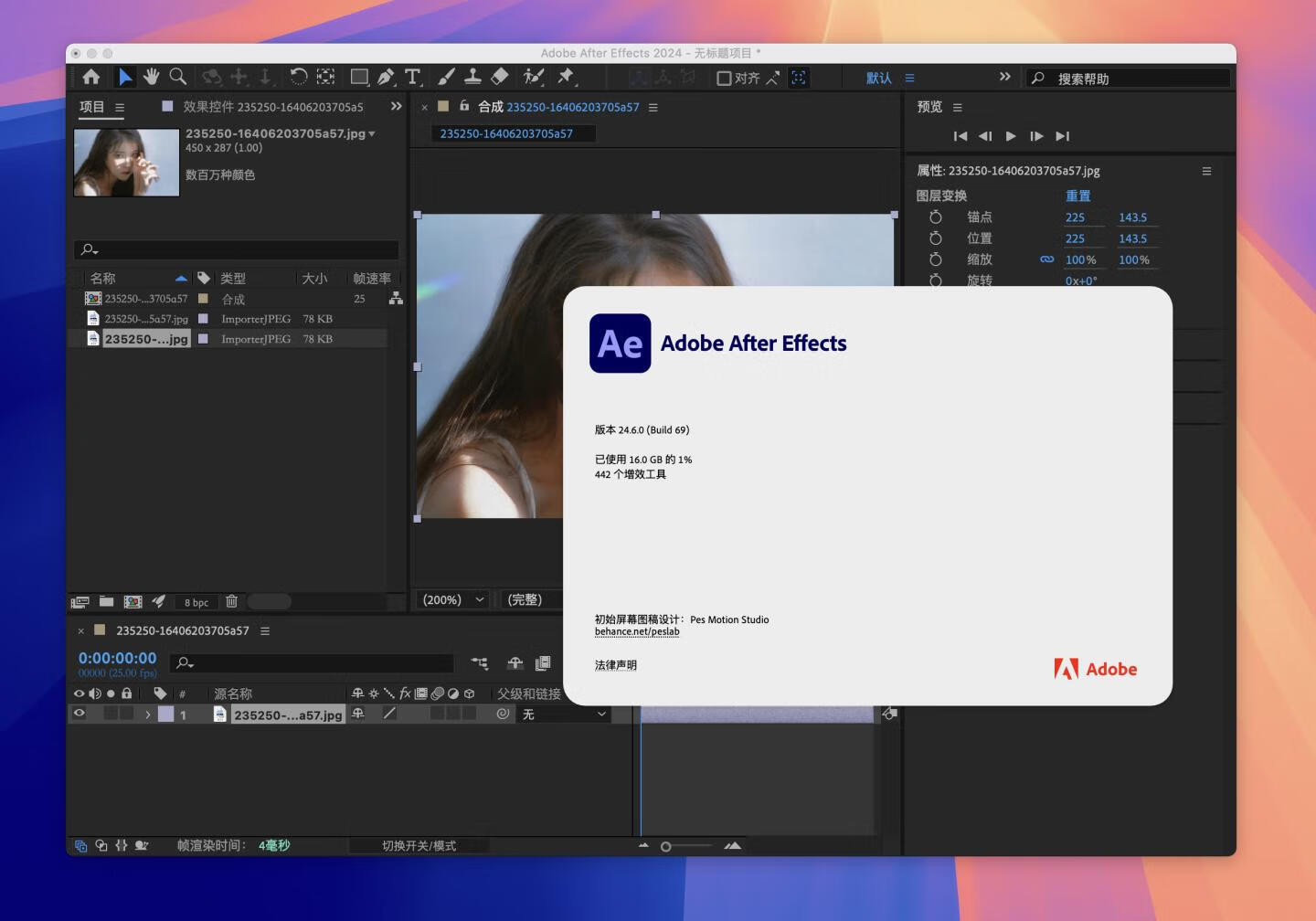1316x921 pixels.
Task: Click the current time 0:00:00:00 display
Action: coord(117,658)
